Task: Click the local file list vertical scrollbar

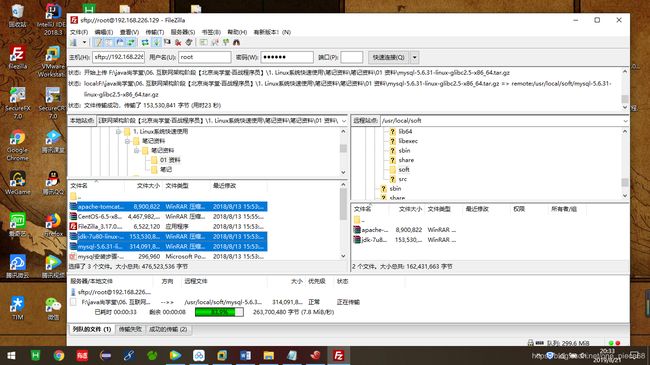Action: 343,220
